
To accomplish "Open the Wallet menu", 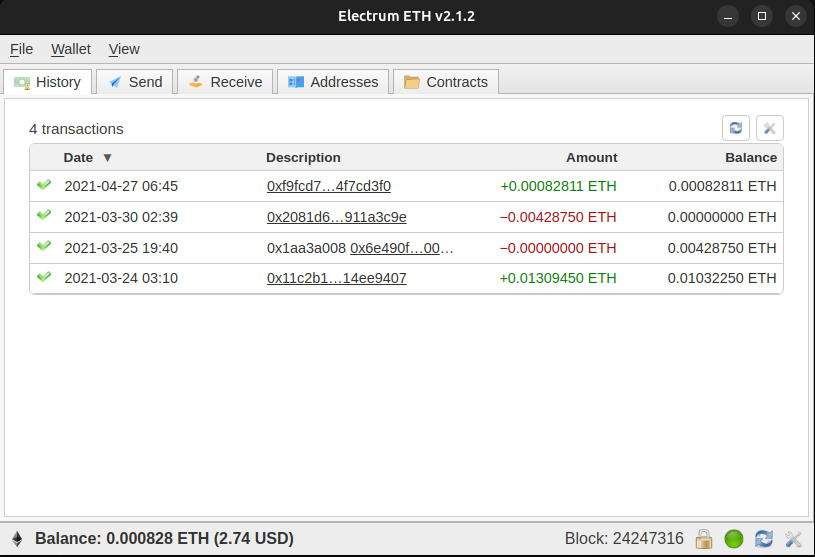I will (71, 49).
